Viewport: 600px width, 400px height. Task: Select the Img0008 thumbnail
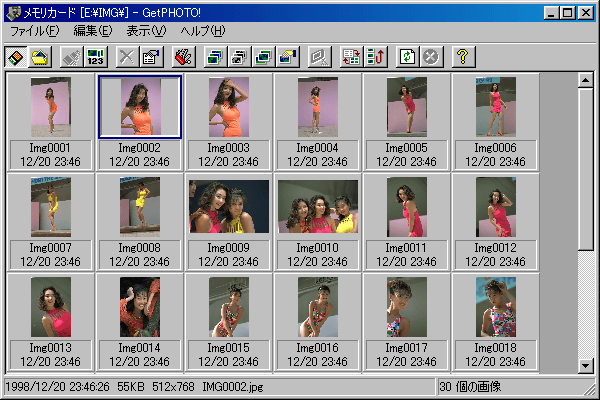click(140, 207)
